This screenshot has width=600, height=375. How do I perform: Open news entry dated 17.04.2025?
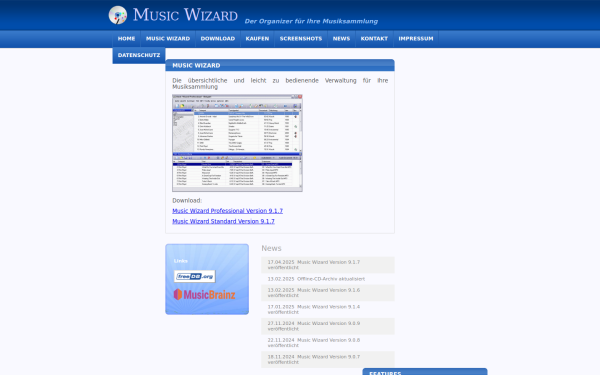328,265
